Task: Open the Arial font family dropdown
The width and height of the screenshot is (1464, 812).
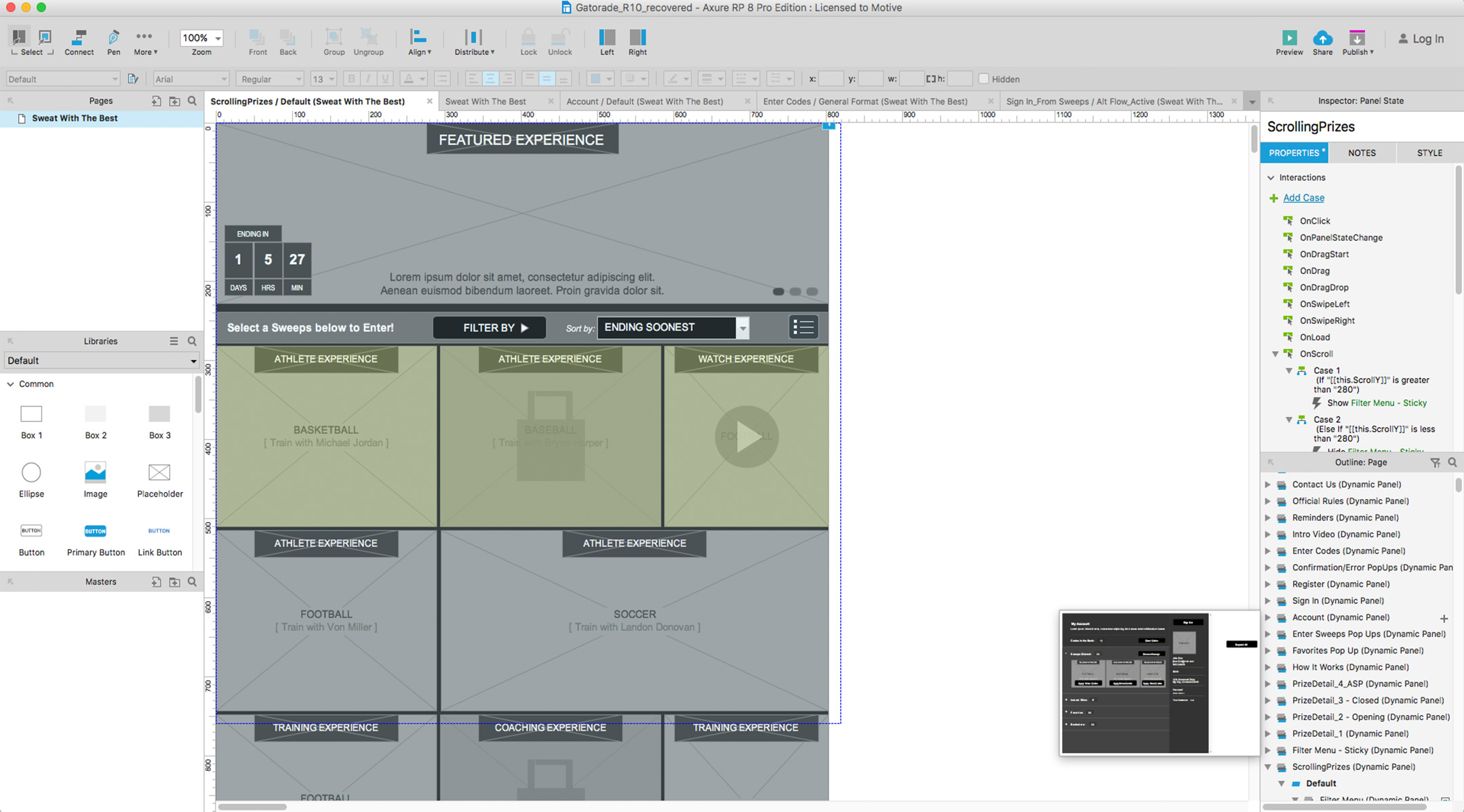Action: coord(190,79)
